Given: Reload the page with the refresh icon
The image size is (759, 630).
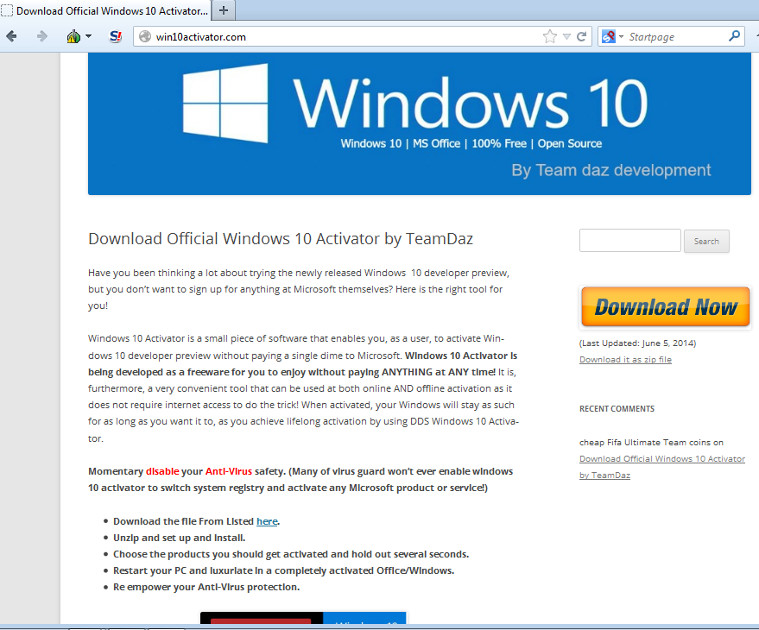Looking at the screenshot, I should (x=582, y=36).
